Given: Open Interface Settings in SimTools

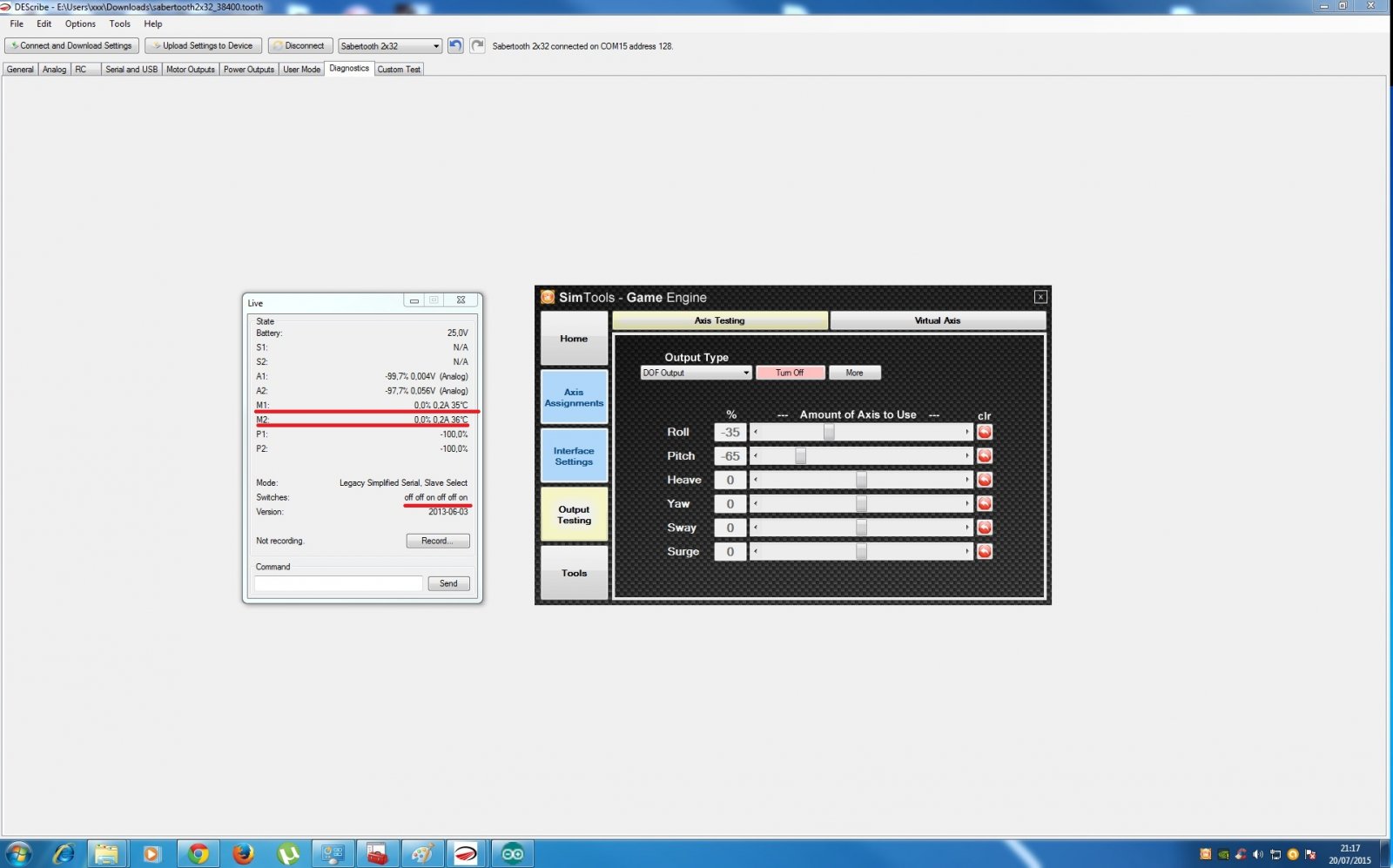Looking at the screenshot, I should point(574,456).
